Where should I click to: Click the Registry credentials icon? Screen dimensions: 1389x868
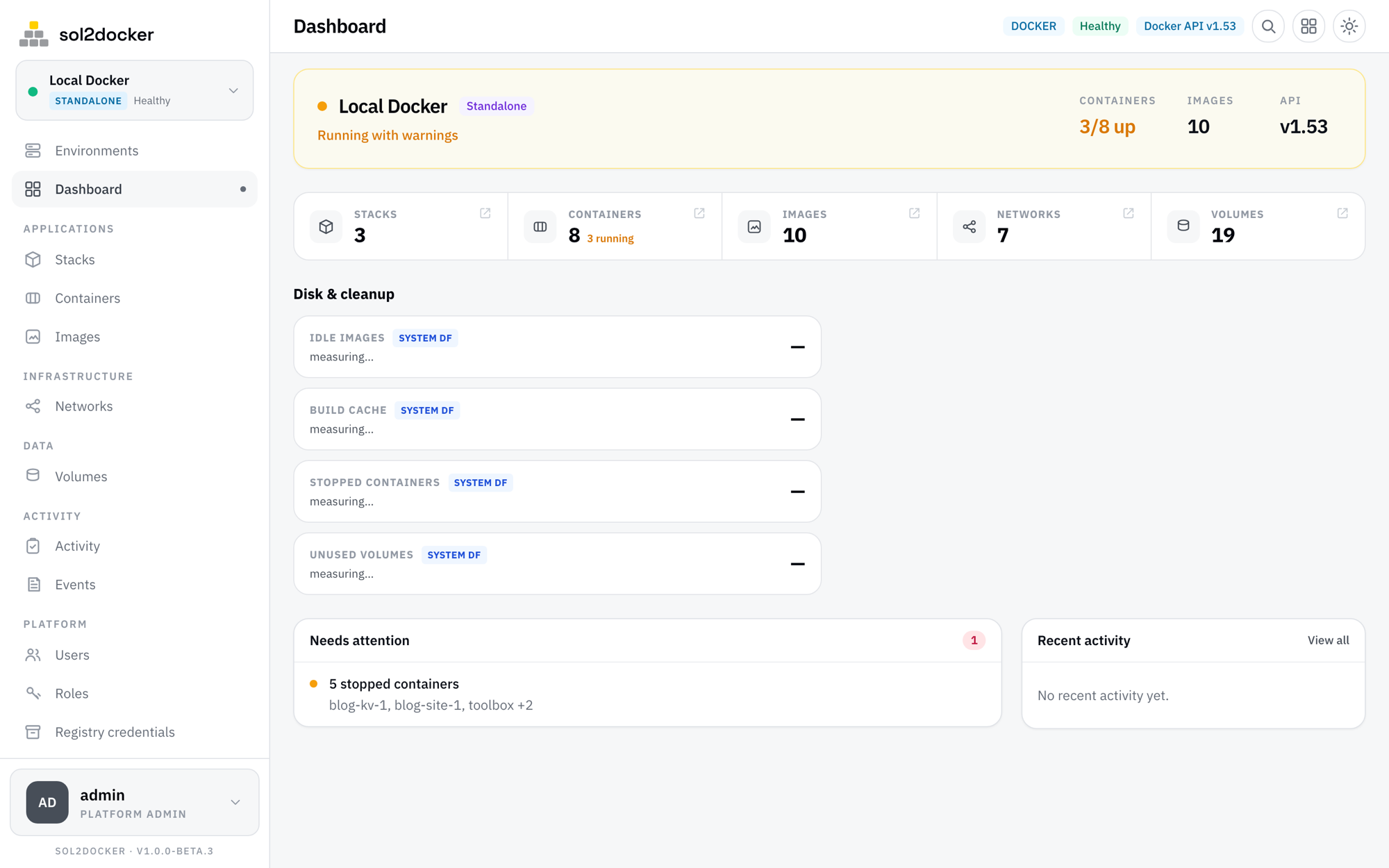pos(33,732)
